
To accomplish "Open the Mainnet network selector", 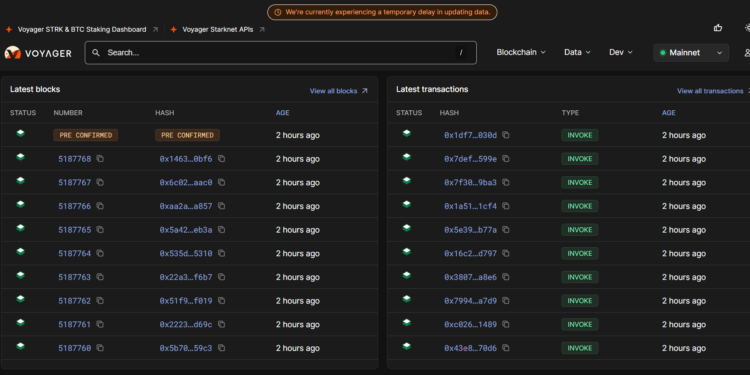I will click(691, 53).
